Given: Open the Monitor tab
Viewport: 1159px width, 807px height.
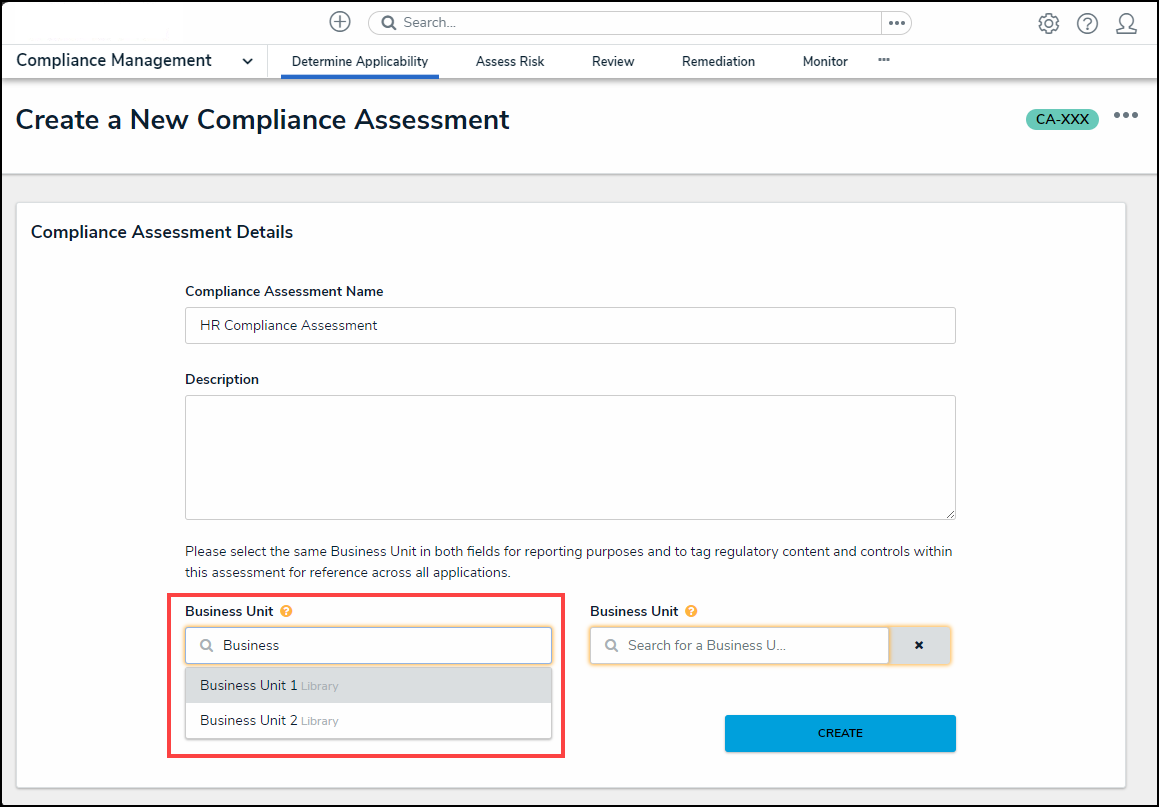Looking at the screenshot, I should 825,61.
